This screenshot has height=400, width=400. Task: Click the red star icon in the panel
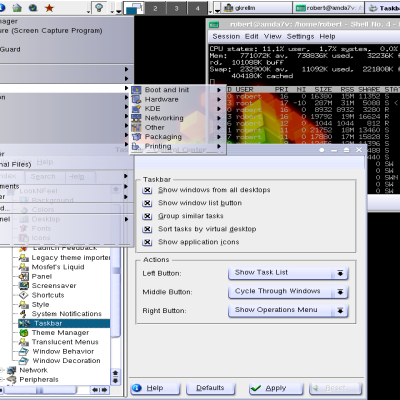49,7
